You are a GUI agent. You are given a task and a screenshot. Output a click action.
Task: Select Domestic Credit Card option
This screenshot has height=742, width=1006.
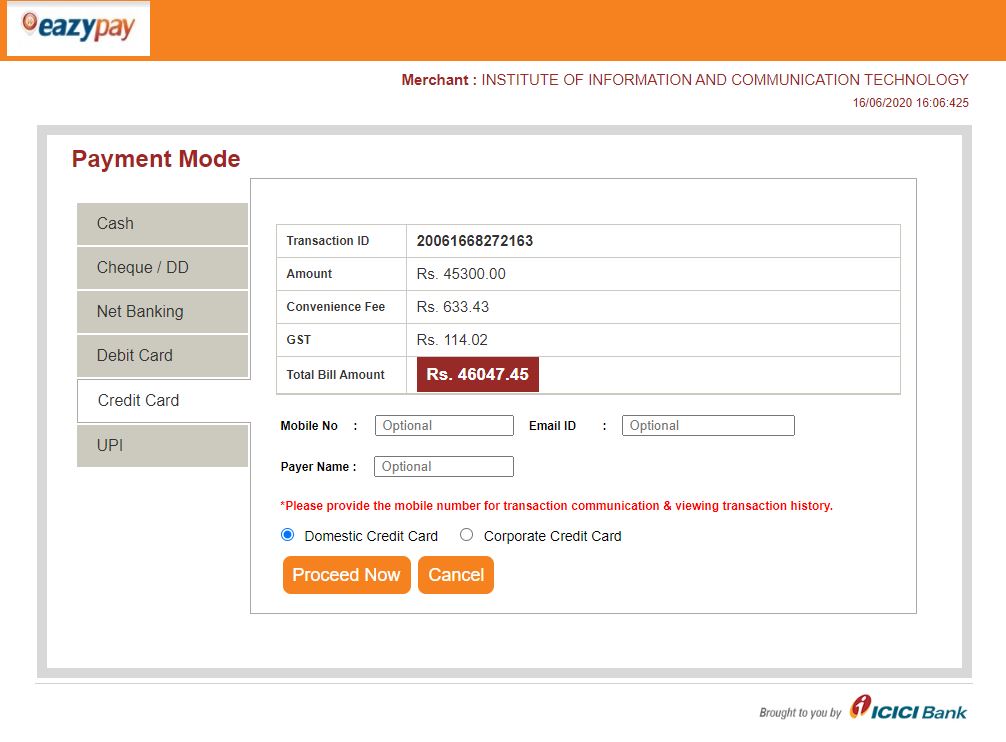coord(288,534)
